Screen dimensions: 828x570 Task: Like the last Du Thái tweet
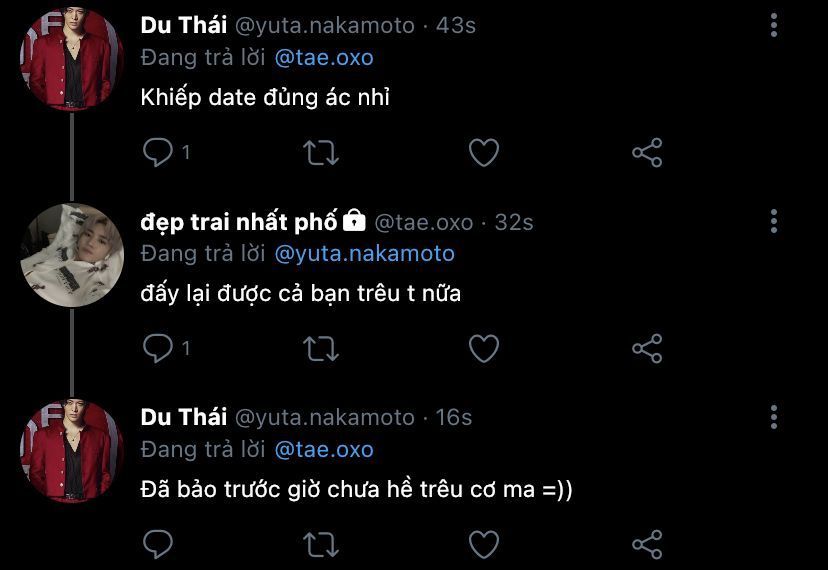(x=484, y=544)
